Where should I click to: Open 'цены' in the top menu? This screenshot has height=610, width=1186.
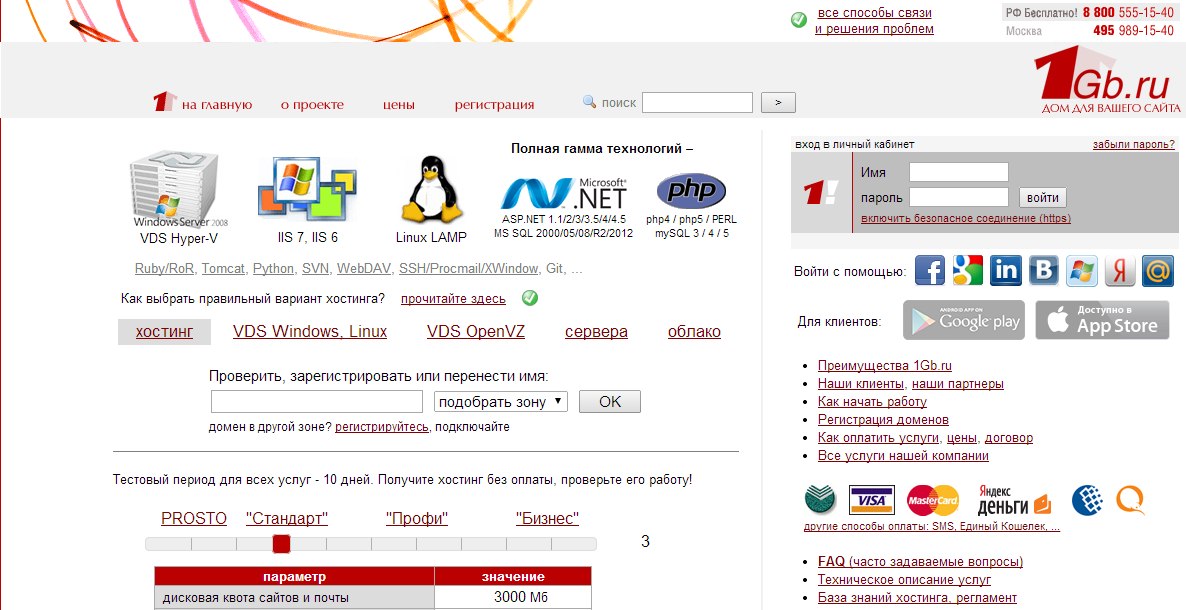coord(399,104)
